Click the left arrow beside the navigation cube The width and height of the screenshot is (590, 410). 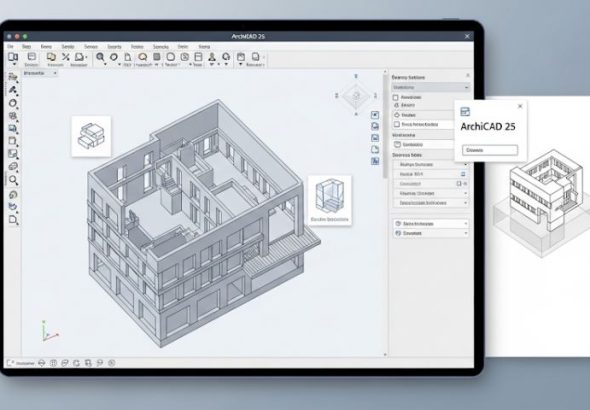coord(337,96)
